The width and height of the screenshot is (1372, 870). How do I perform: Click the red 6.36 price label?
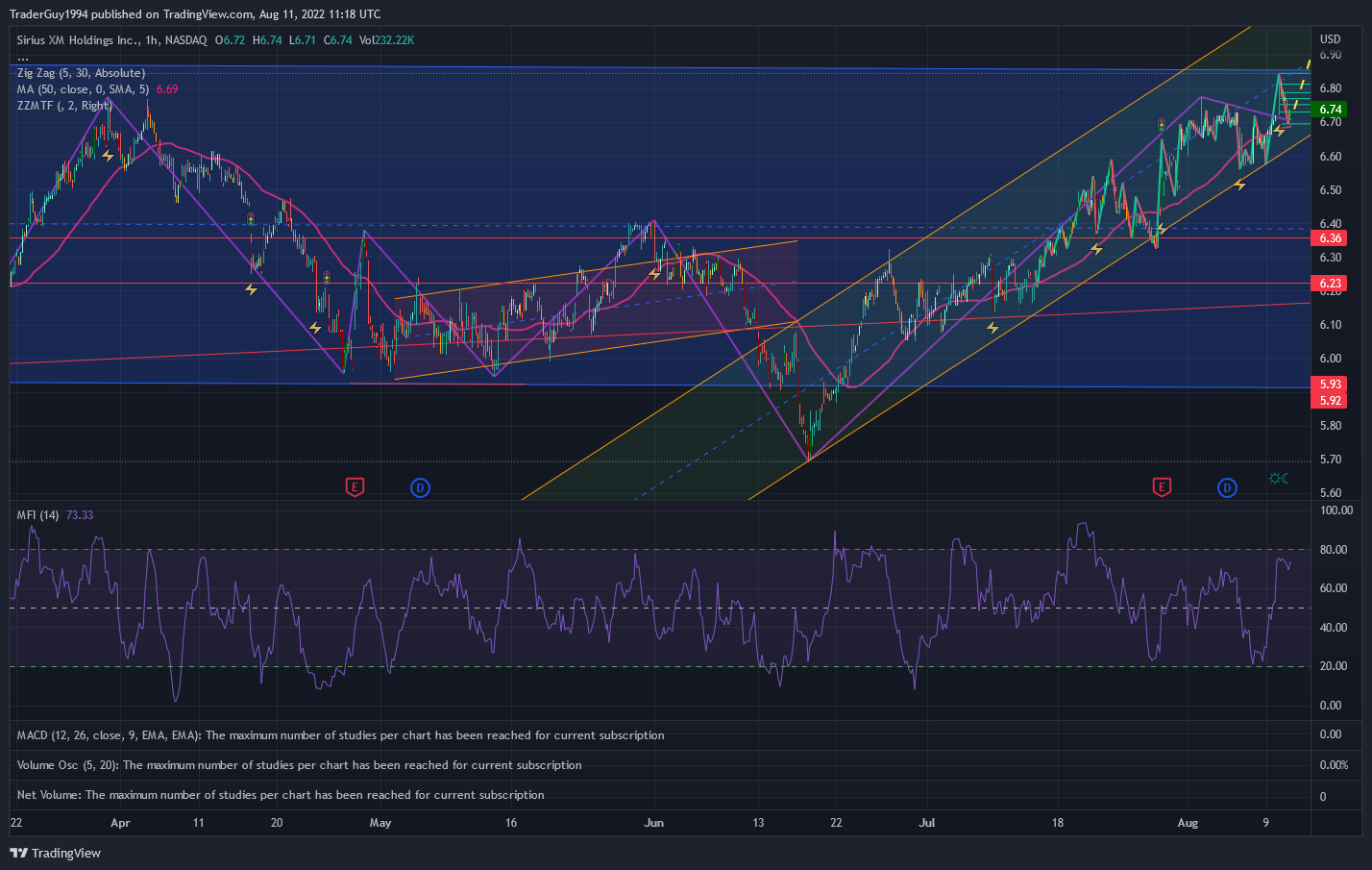(1331, 238)
